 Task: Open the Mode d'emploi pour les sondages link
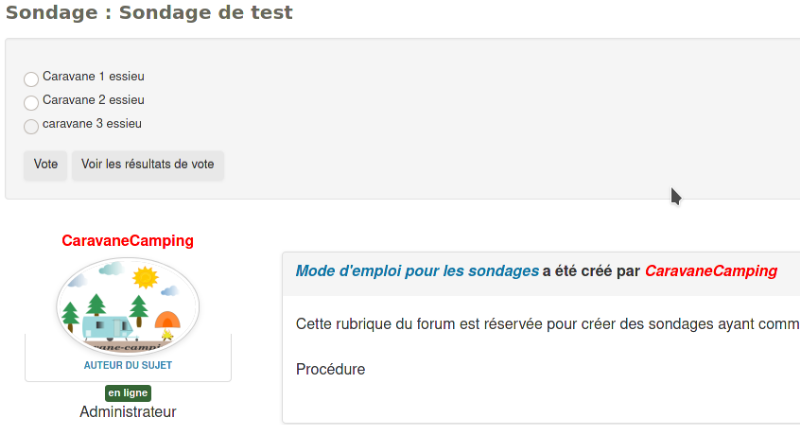coord(417,271)
